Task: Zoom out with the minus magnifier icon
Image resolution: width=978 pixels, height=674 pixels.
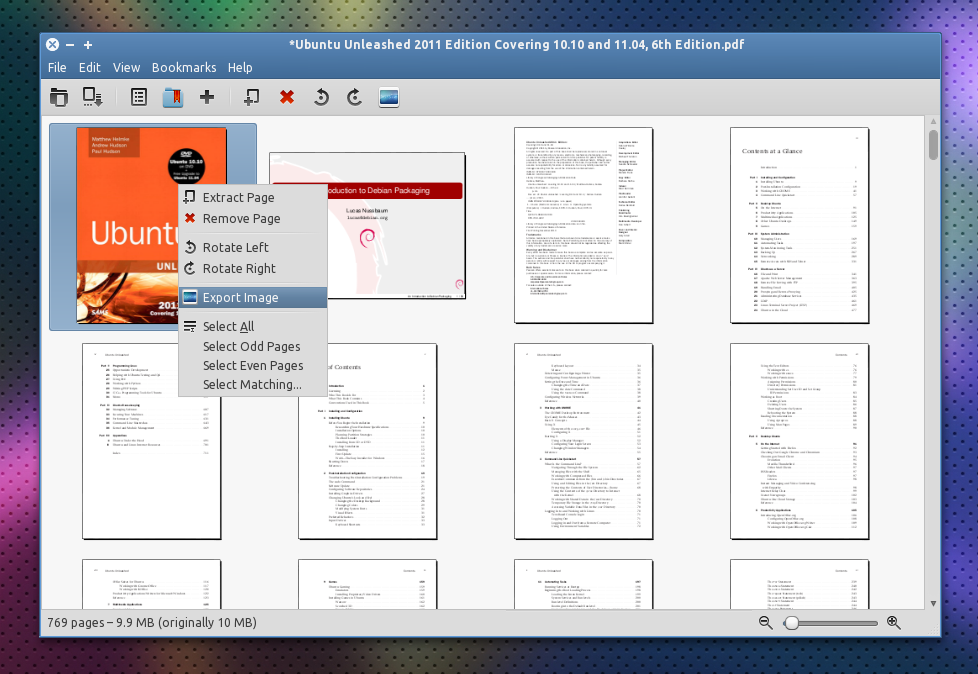Action: click(x=765, y=622)
